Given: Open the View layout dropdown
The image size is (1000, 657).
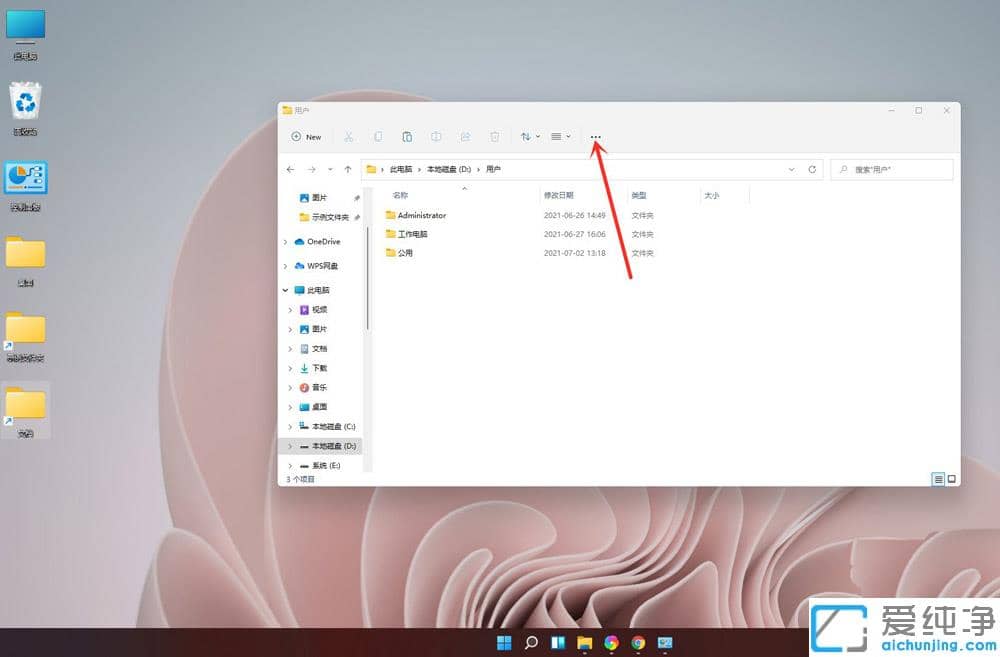Looking at the screenshot, I should click(560, 137).
